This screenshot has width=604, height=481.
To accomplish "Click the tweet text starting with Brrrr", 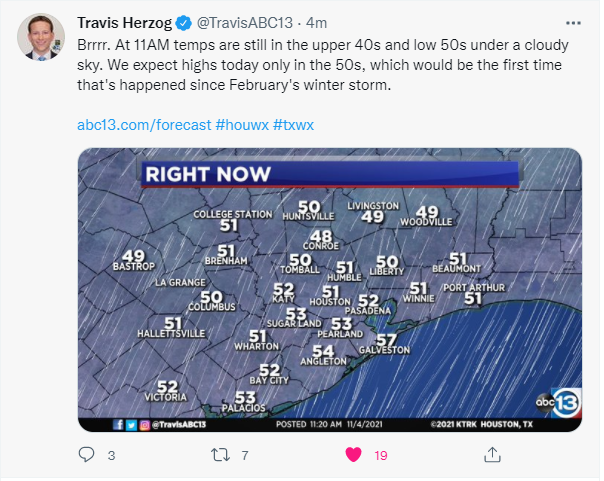I will tap(320, 65).
